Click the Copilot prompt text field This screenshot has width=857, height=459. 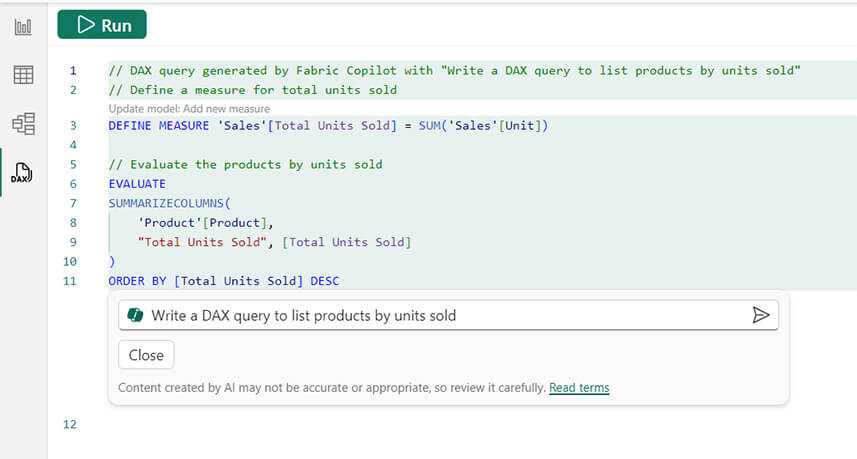click(x=448, y=315)
